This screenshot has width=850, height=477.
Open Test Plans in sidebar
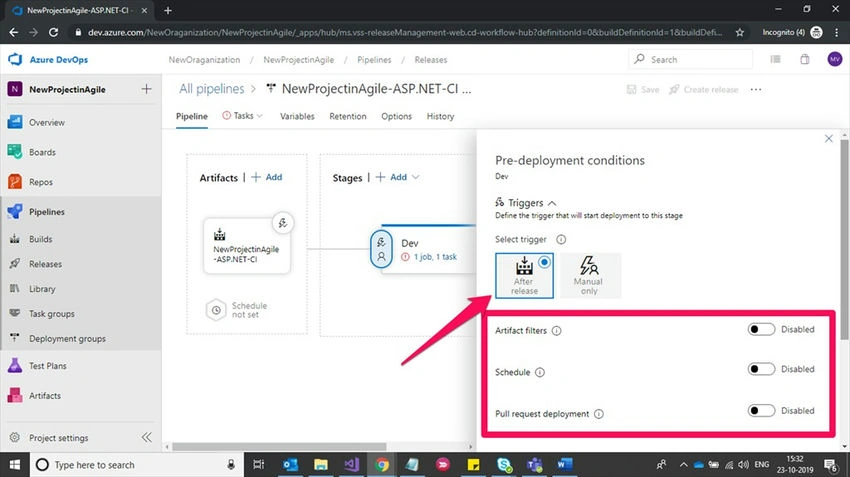(48, 366)
